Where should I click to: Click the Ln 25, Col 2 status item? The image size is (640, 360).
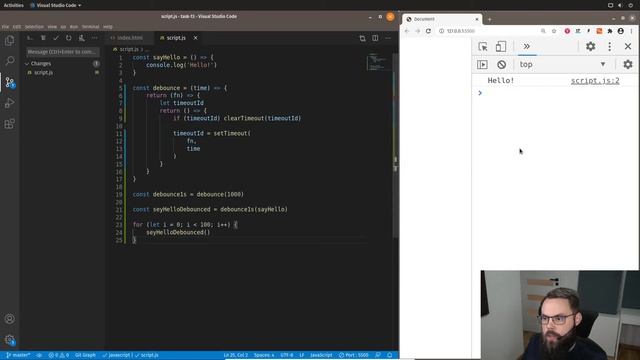coord(236,355)
